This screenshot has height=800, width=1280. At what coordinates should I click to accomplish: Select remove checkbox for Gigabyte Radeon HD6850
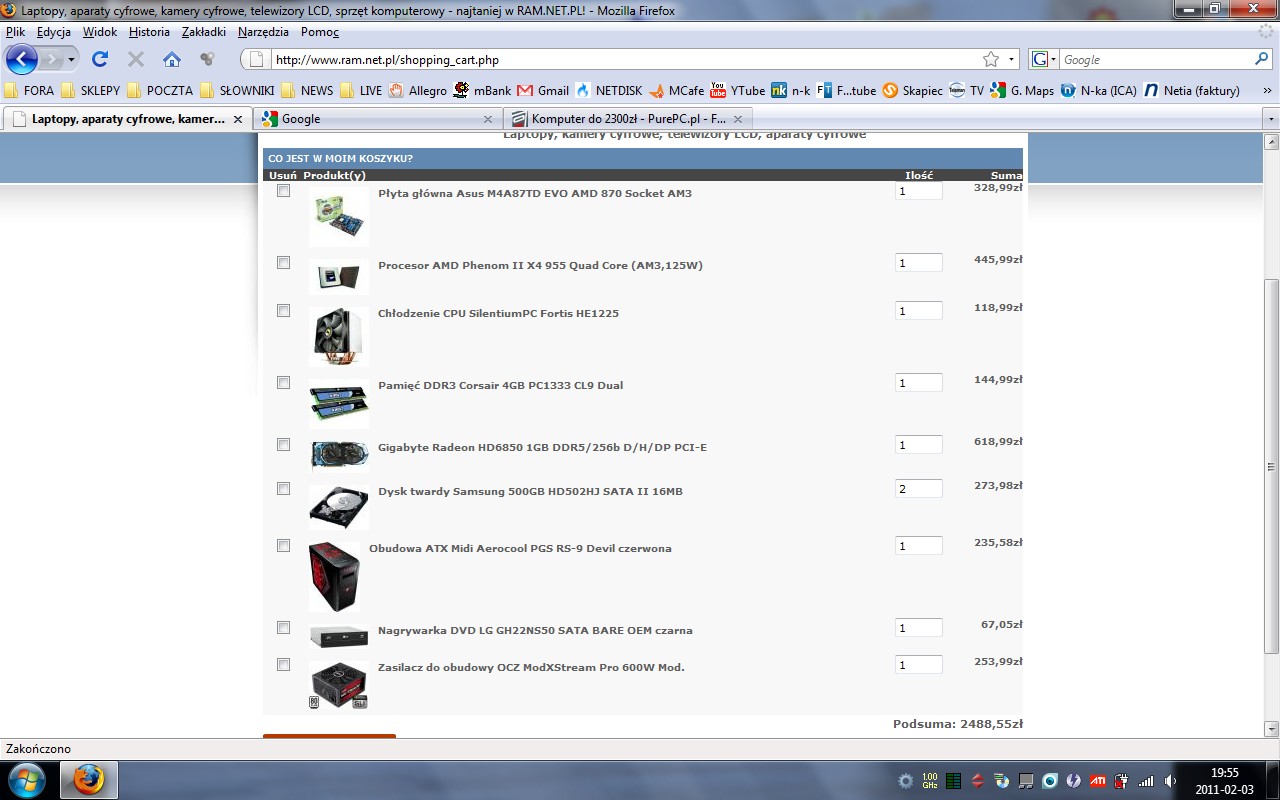click(284, 444)
